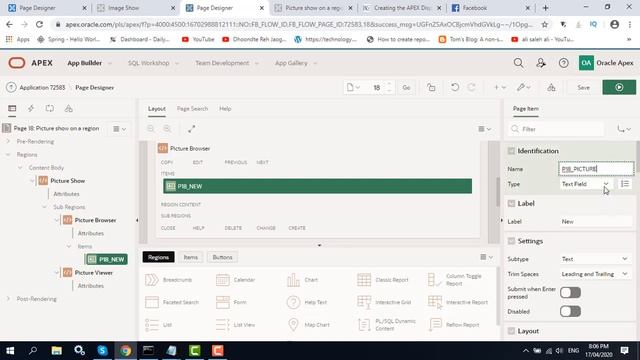640x360 pixels.
Task: Switch to the Layout tab
Action: [157, 109]
